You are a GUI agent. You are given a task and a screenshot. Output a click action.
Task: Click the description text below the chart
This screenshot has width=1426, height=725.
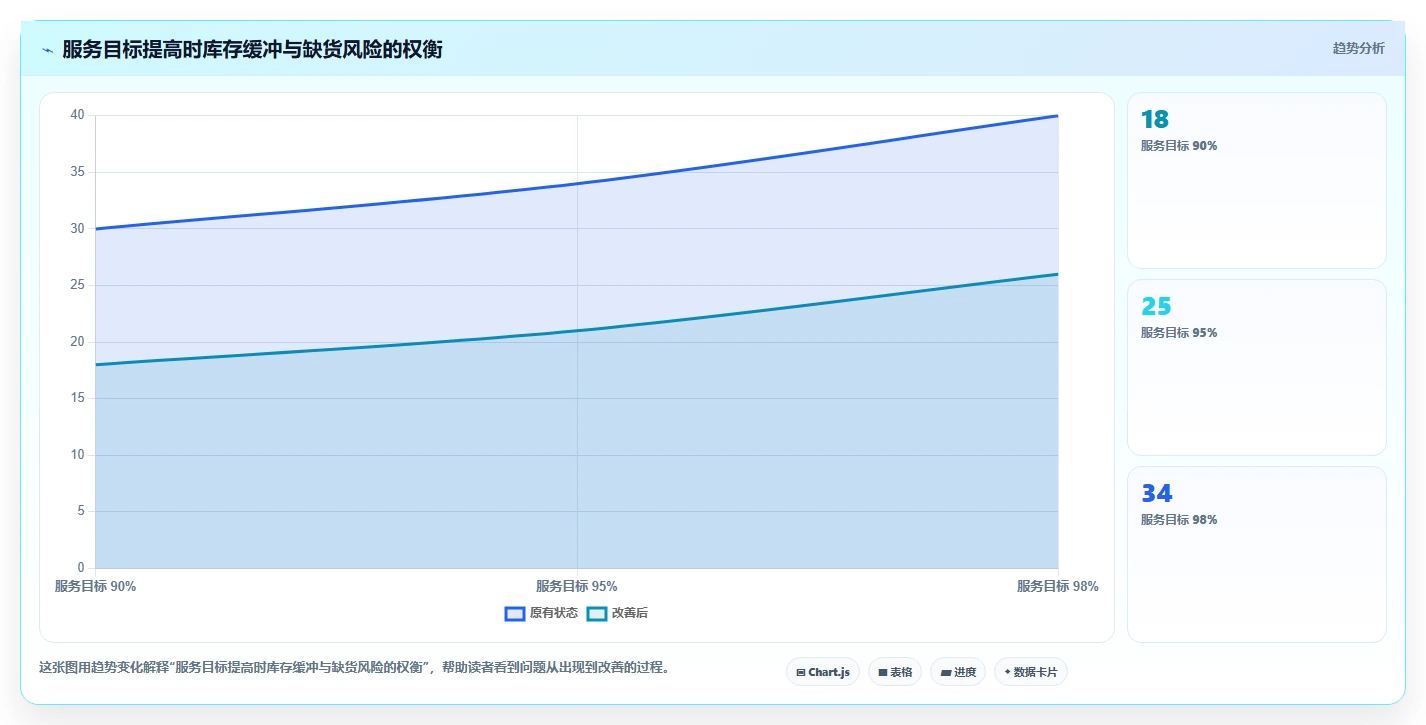pyautogui.click(x=354, y=667)
